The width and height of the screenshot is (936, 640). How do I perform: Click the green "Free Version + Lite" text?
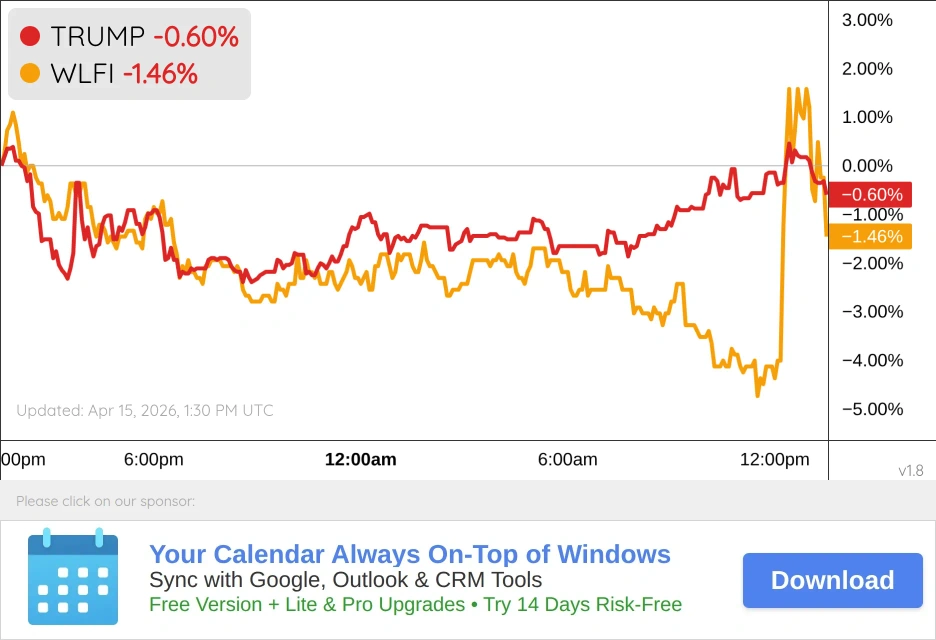pyautogui.click(x=415, y=604)
